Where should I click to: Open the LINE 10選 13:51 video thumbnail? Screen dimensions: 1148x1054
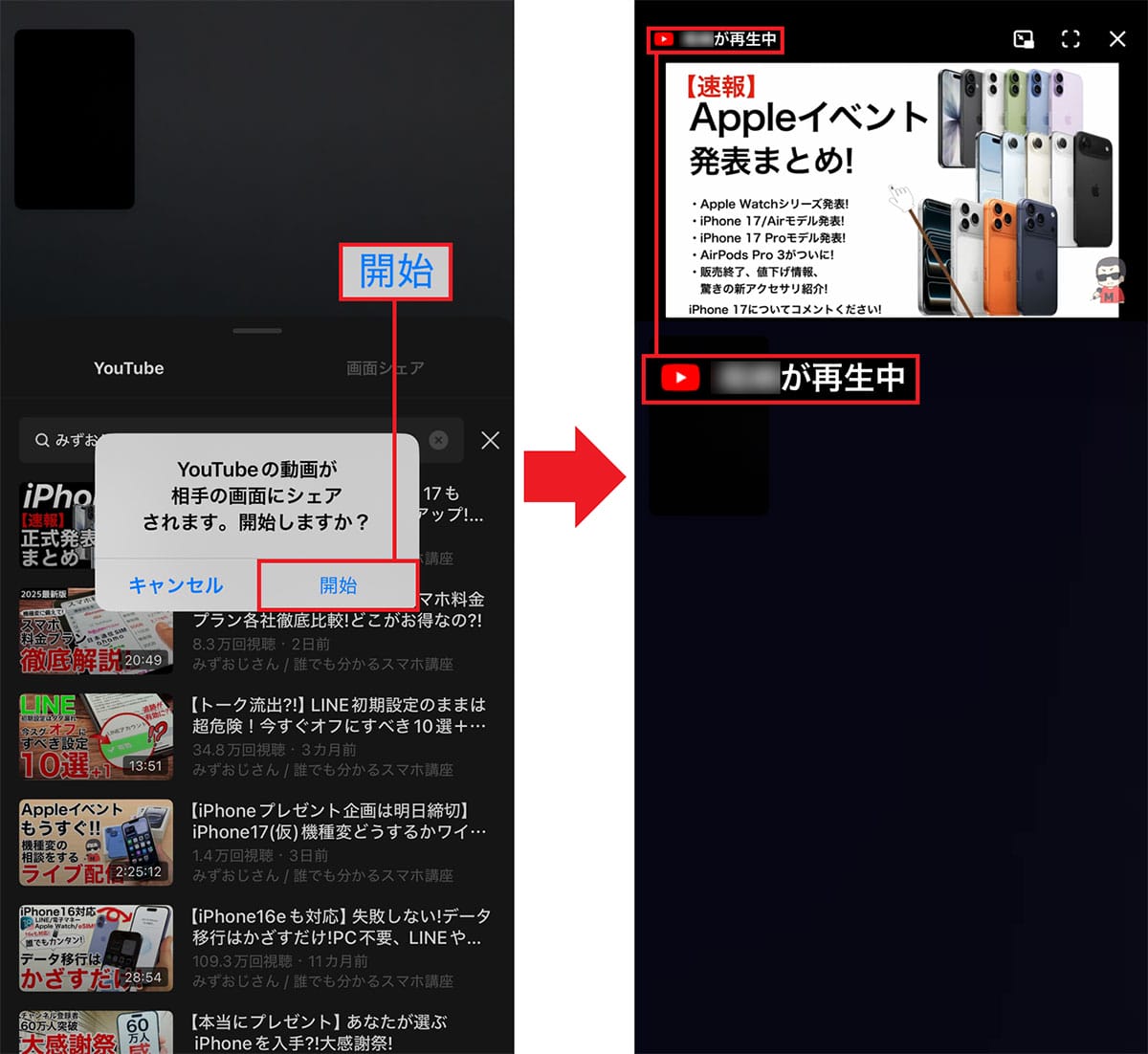96,736
